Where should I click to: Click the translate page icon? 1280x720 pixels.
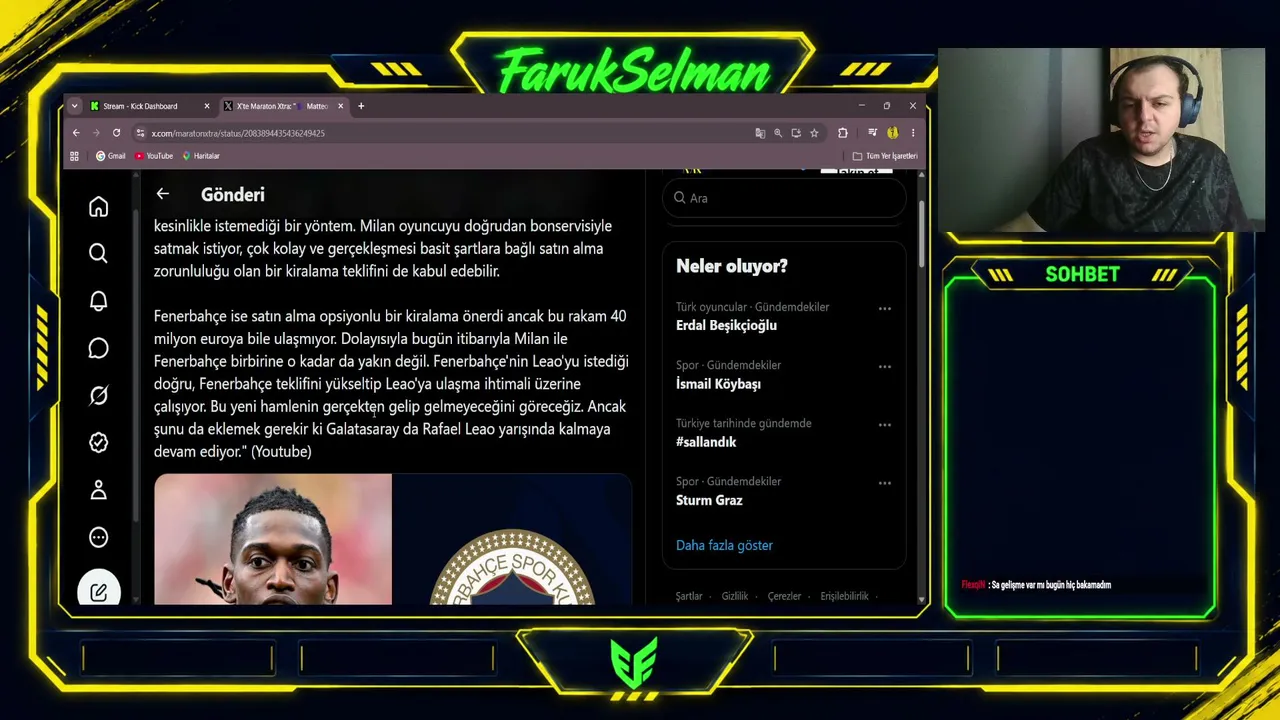(760, 133)
